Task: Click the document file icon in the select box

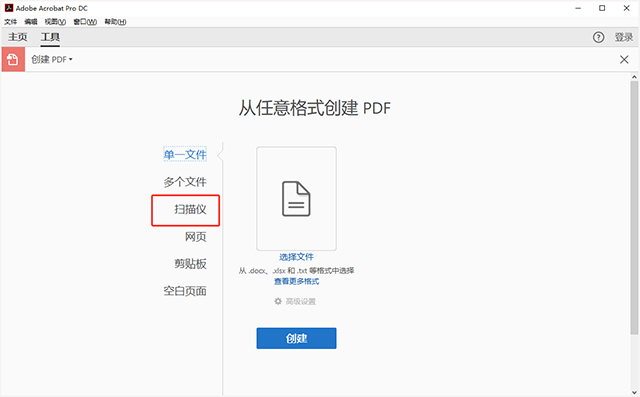Action: 296,199
